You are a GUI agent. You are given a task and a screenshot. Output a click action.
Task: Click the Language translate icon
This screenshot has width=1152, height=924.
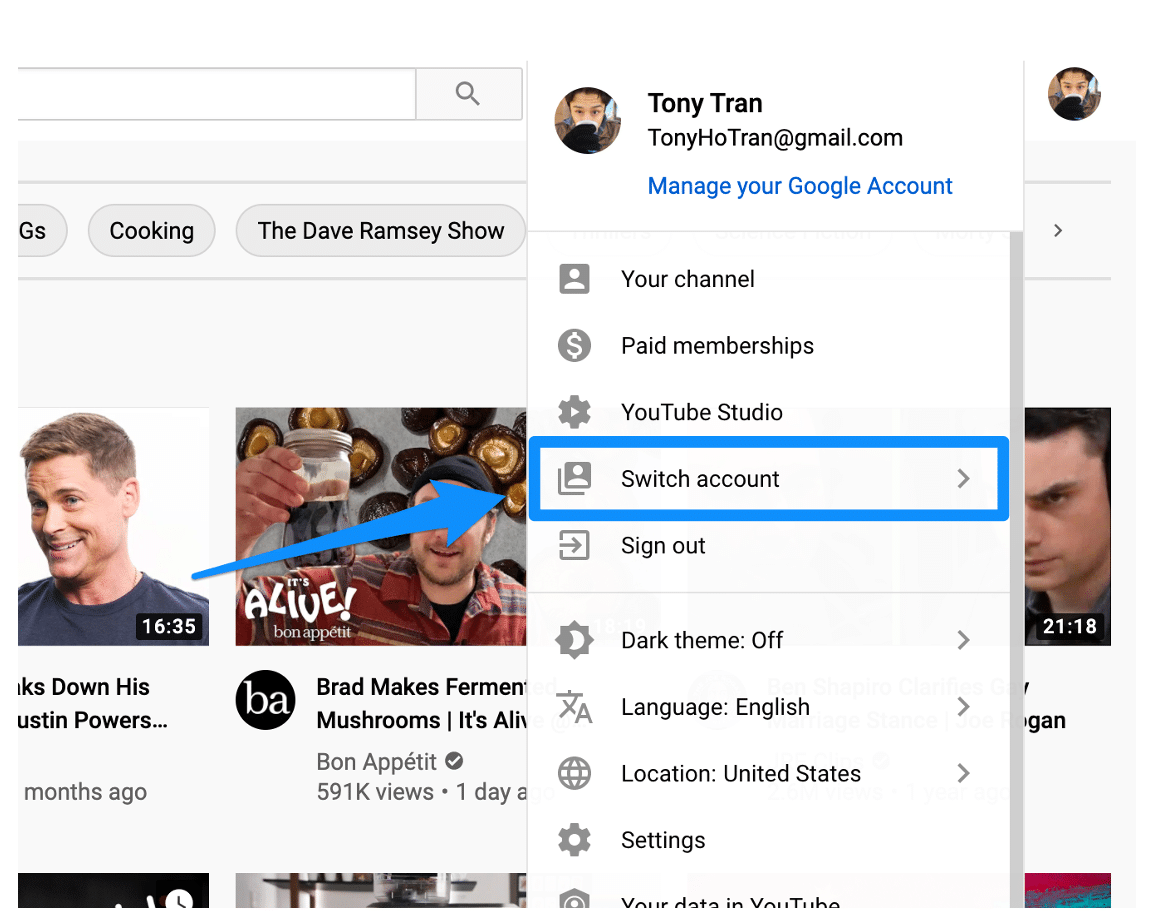[574, 707]
